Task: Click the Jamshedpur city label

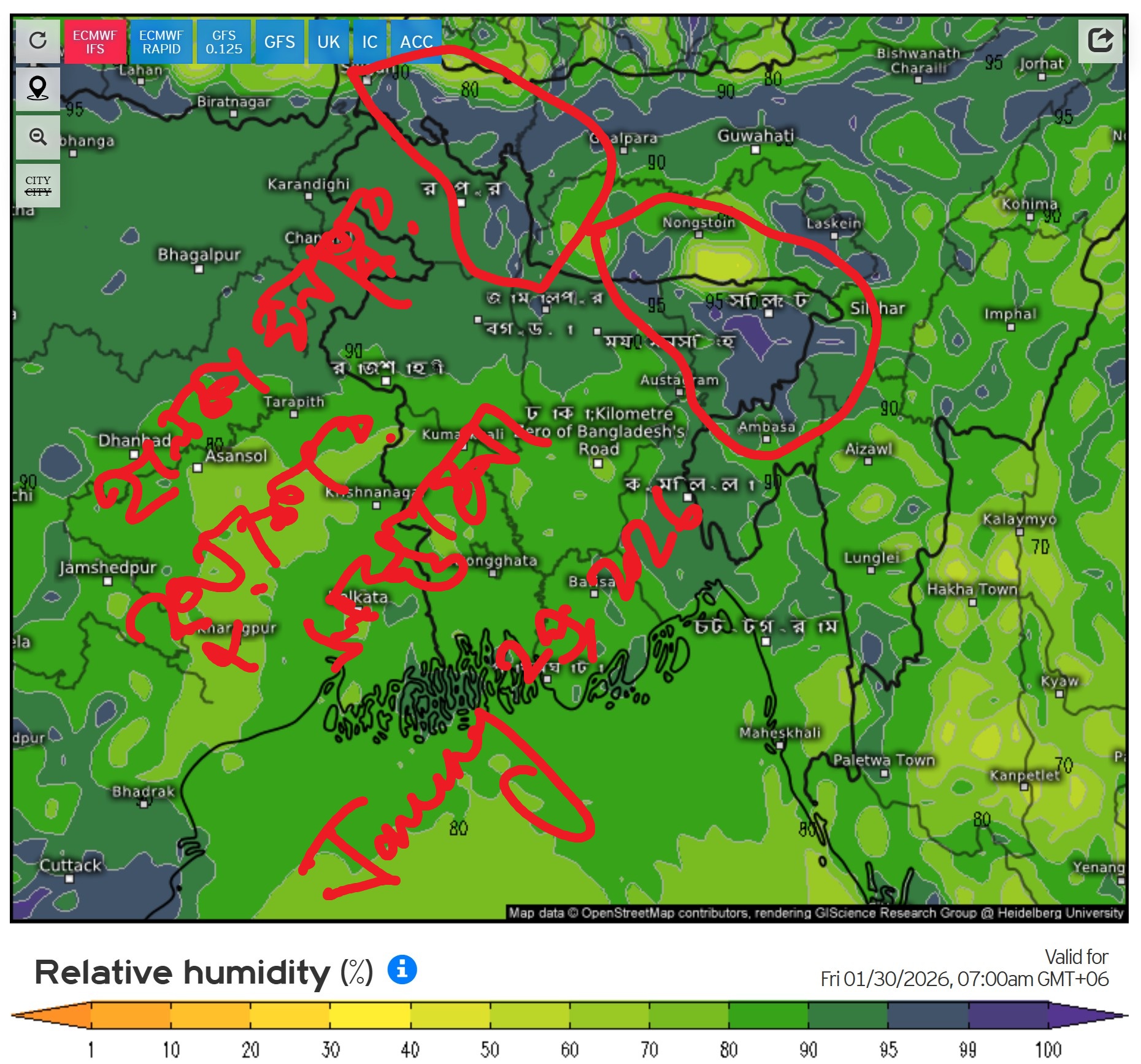Action: [108, 568]
